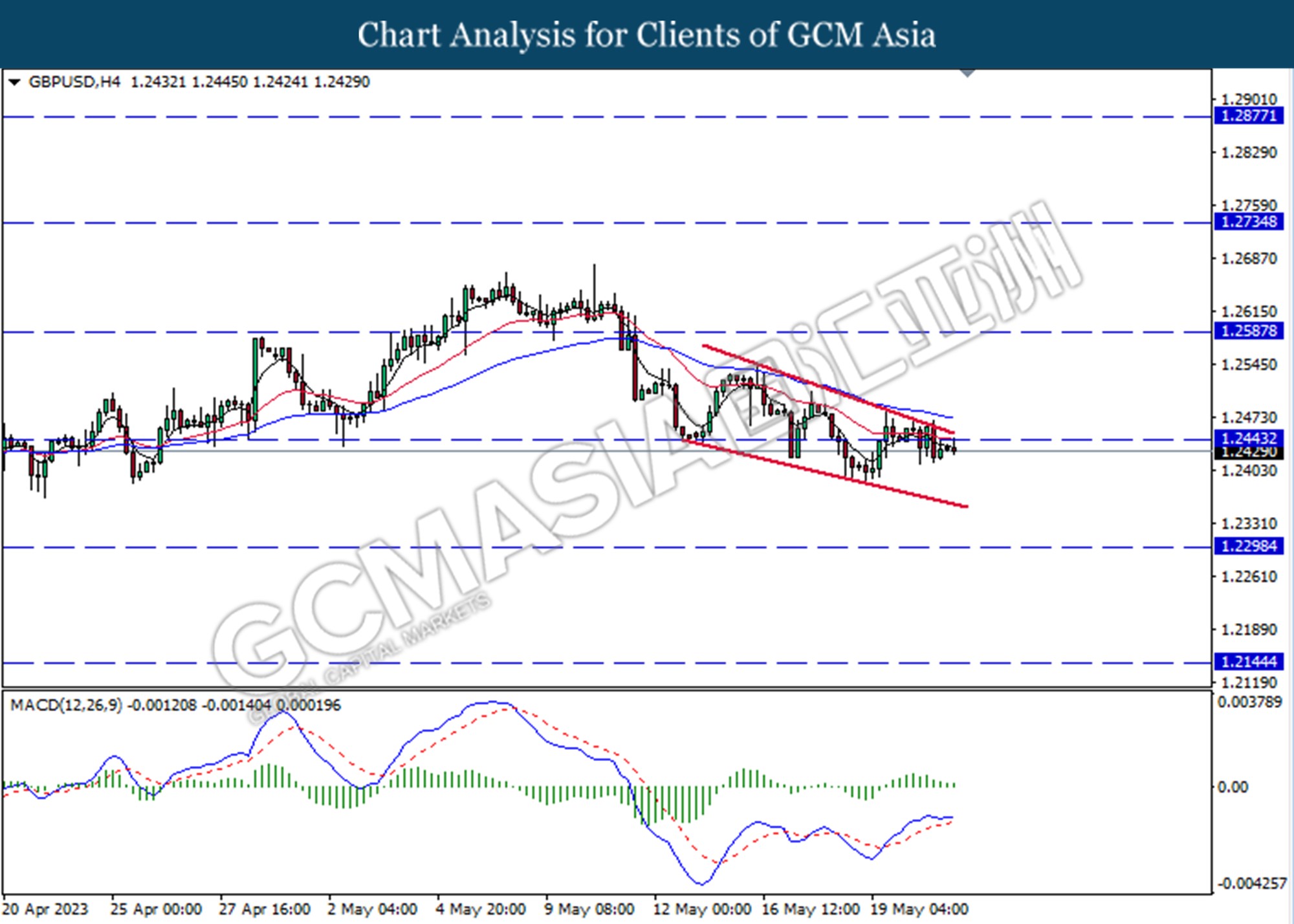
Task: Click the 1.25450 price scale value
Action: (1249, 365)
